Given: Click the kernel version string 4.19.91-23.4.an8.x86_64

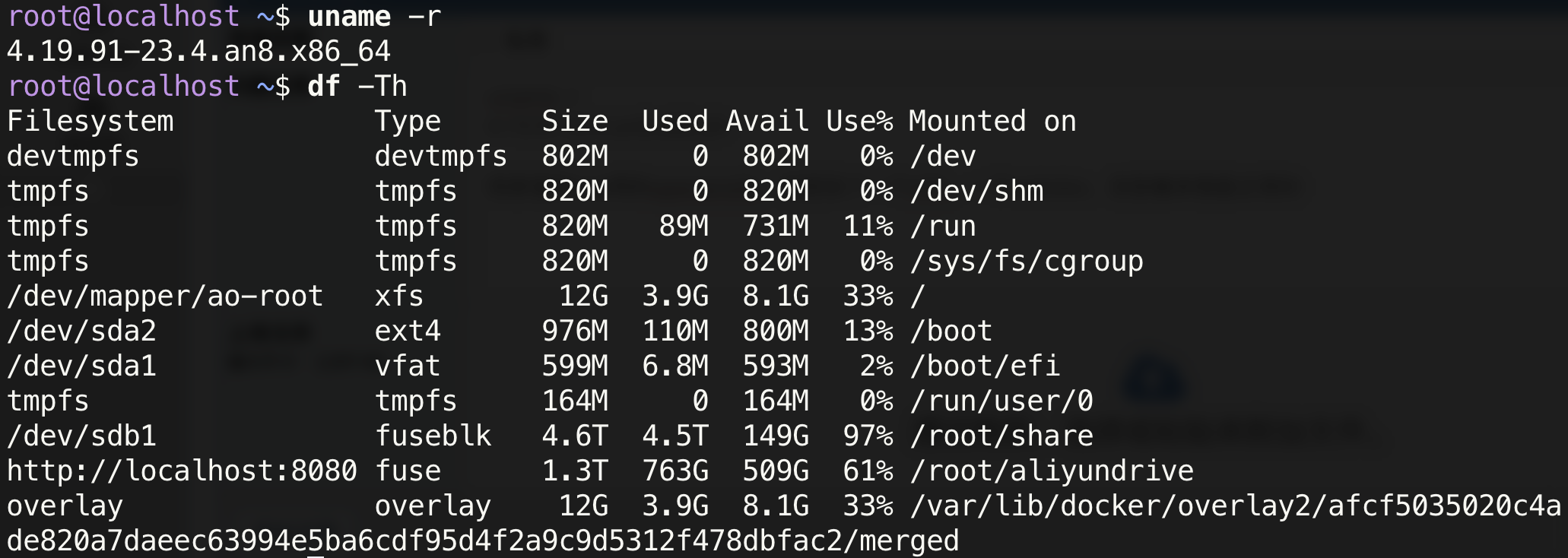Looking at the screenshot, I should [x=198, y=51].
